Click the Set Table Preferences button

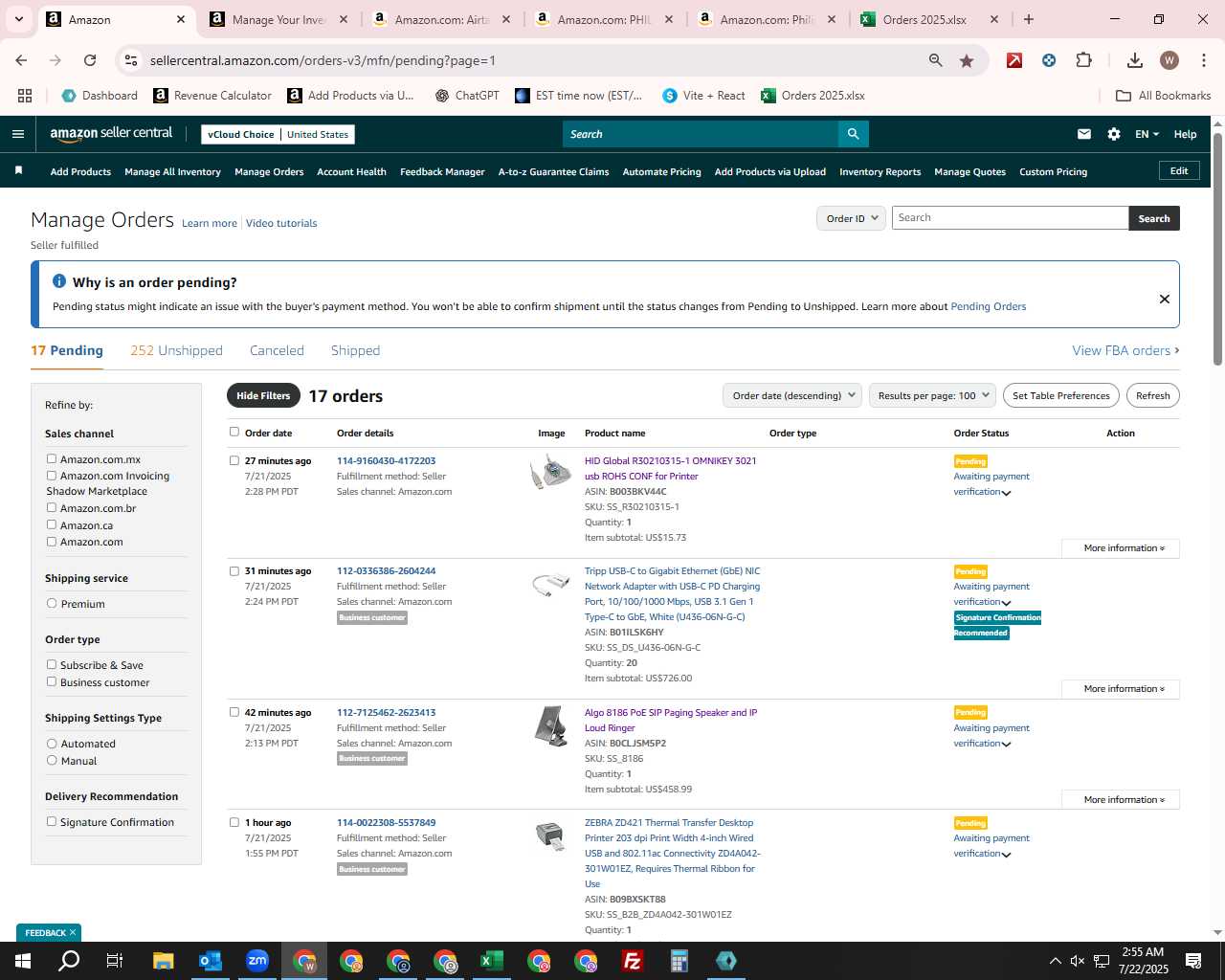pyautogui.click(x=1060, y=395)
